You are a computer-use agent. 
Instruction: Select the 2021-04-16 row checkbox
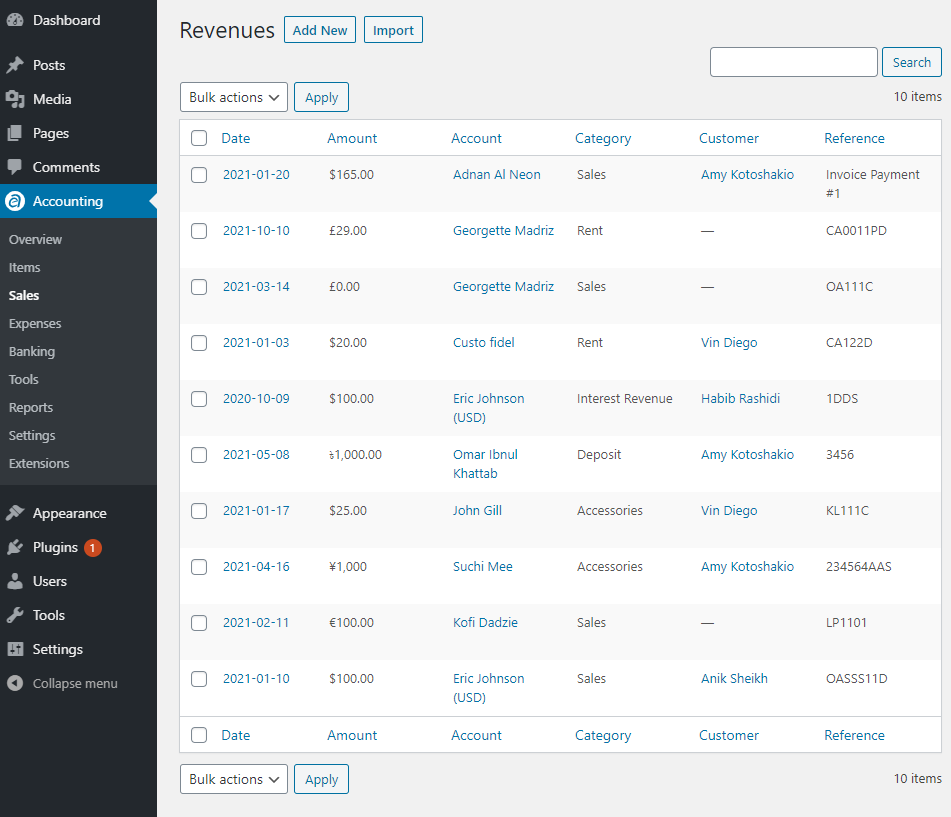click(199, 567)
